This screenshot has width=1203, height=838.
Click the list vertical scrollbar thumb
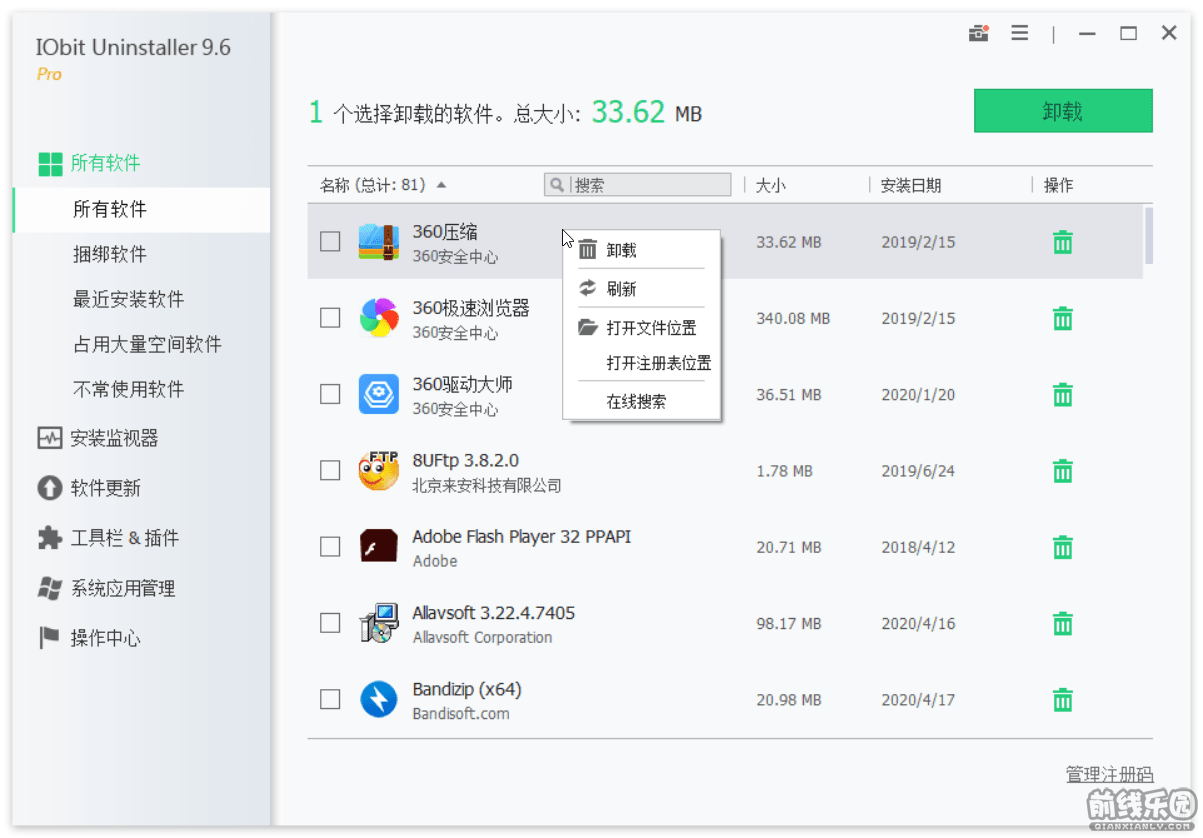point(1149,235)
